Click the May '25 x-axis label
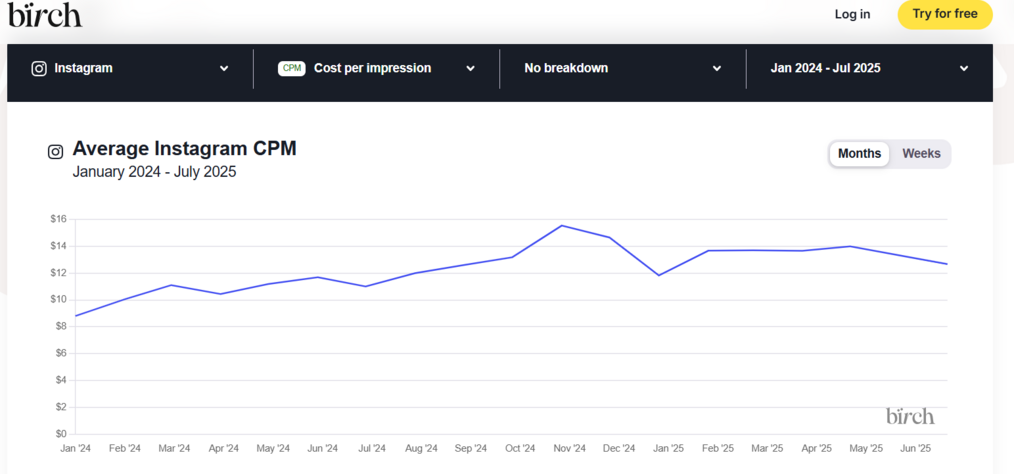Viewport: 1014px width, 474px height. [x=866, y=448]
